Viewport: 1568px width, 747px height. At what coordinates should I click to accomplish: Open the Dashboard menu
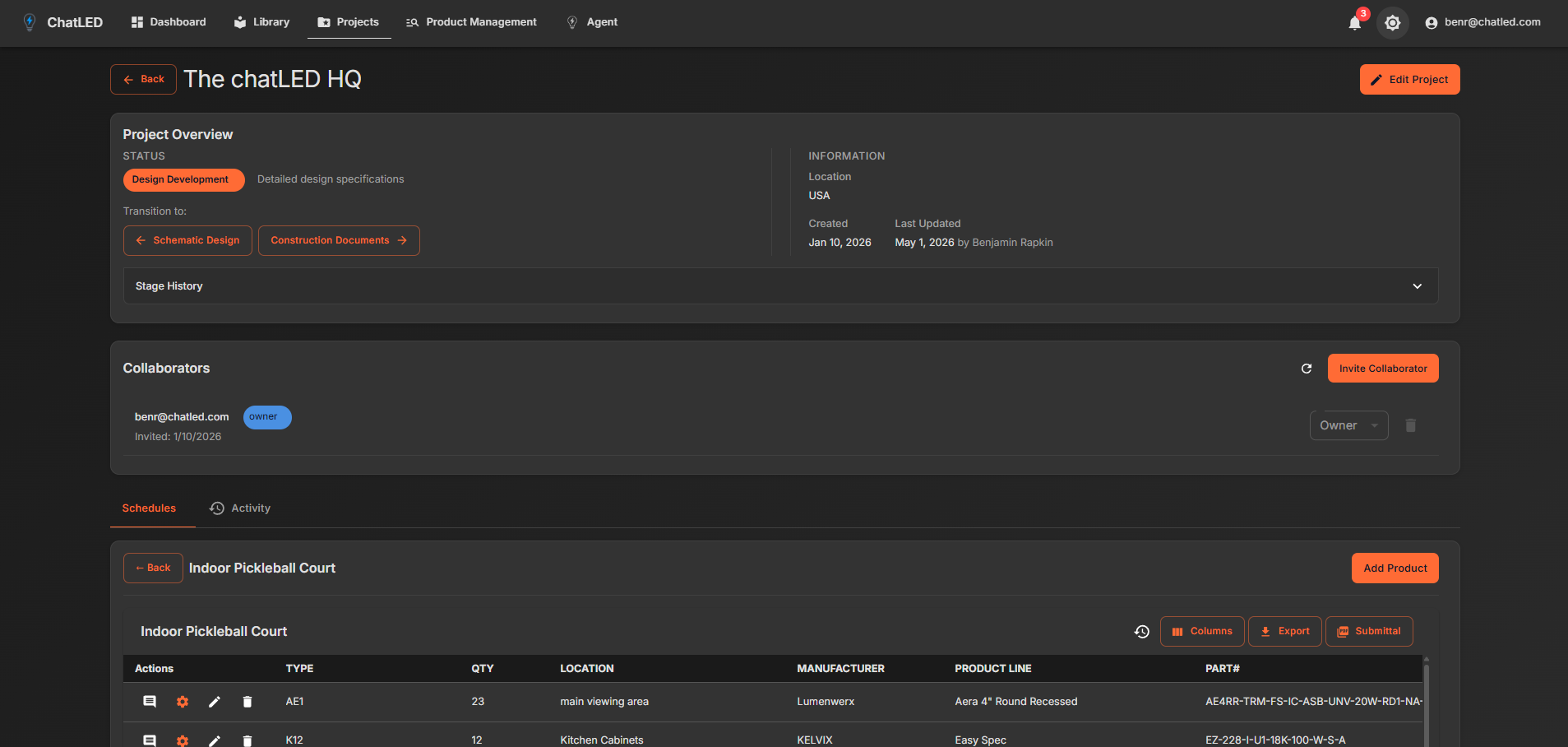(169, 22)
